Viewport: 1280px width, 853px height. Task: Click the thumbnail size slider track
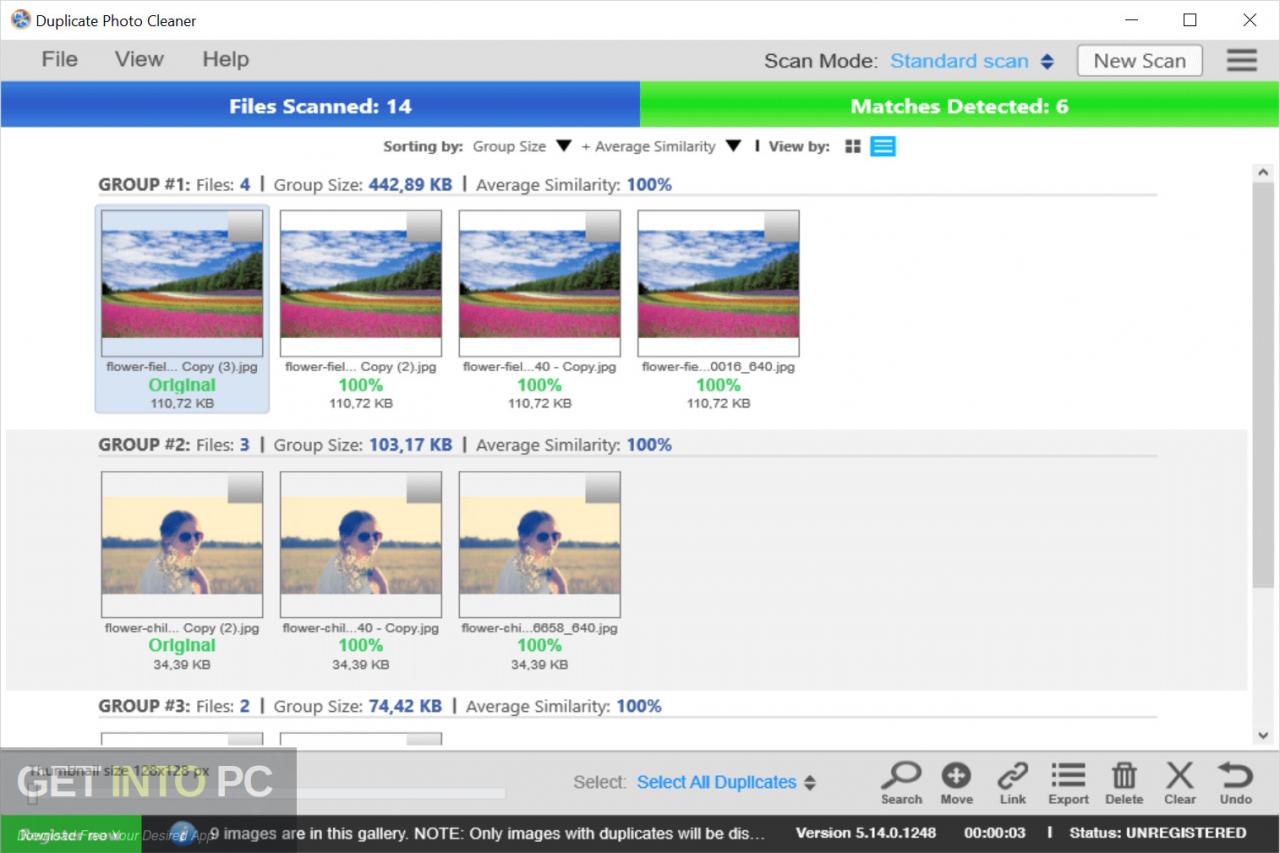(268, 795)
